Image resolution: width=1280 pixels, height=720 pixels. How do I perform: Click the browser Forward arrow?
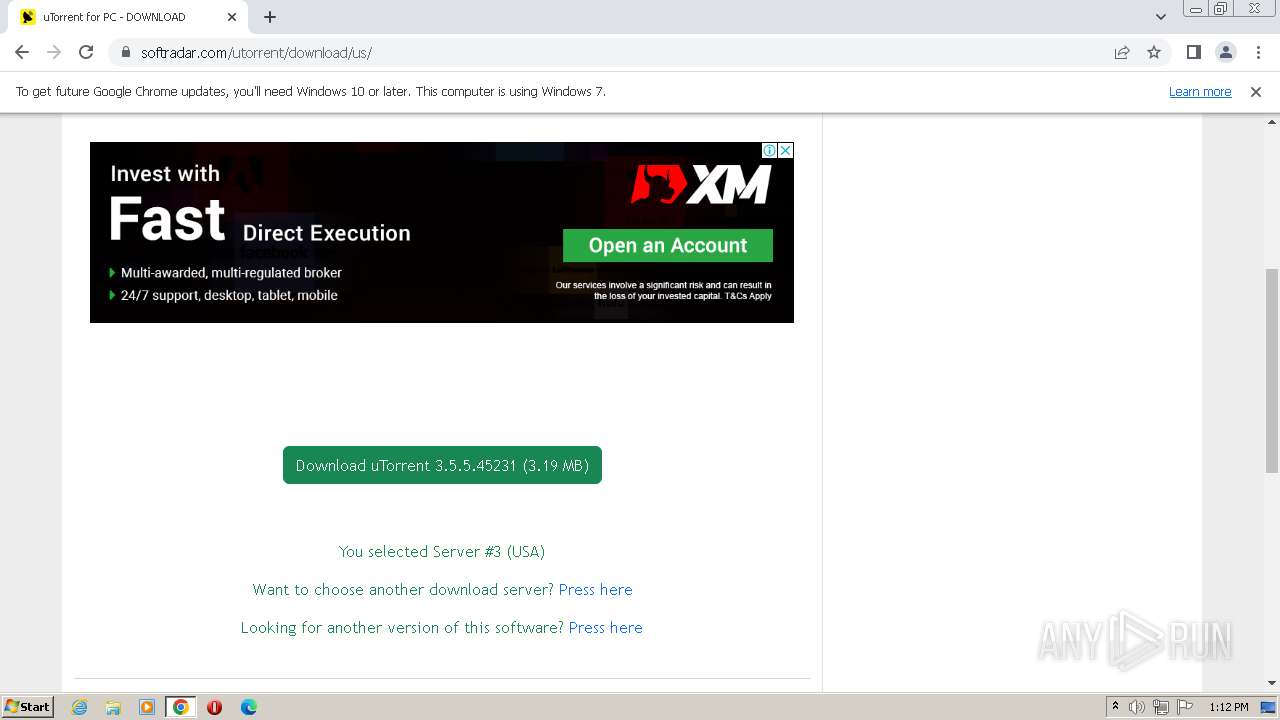pos(54,52)
